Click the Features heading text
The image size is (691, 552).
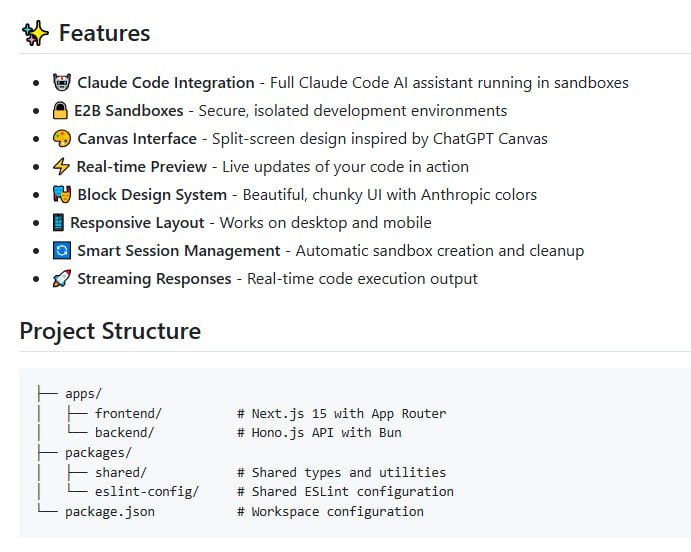pos(104,33)
